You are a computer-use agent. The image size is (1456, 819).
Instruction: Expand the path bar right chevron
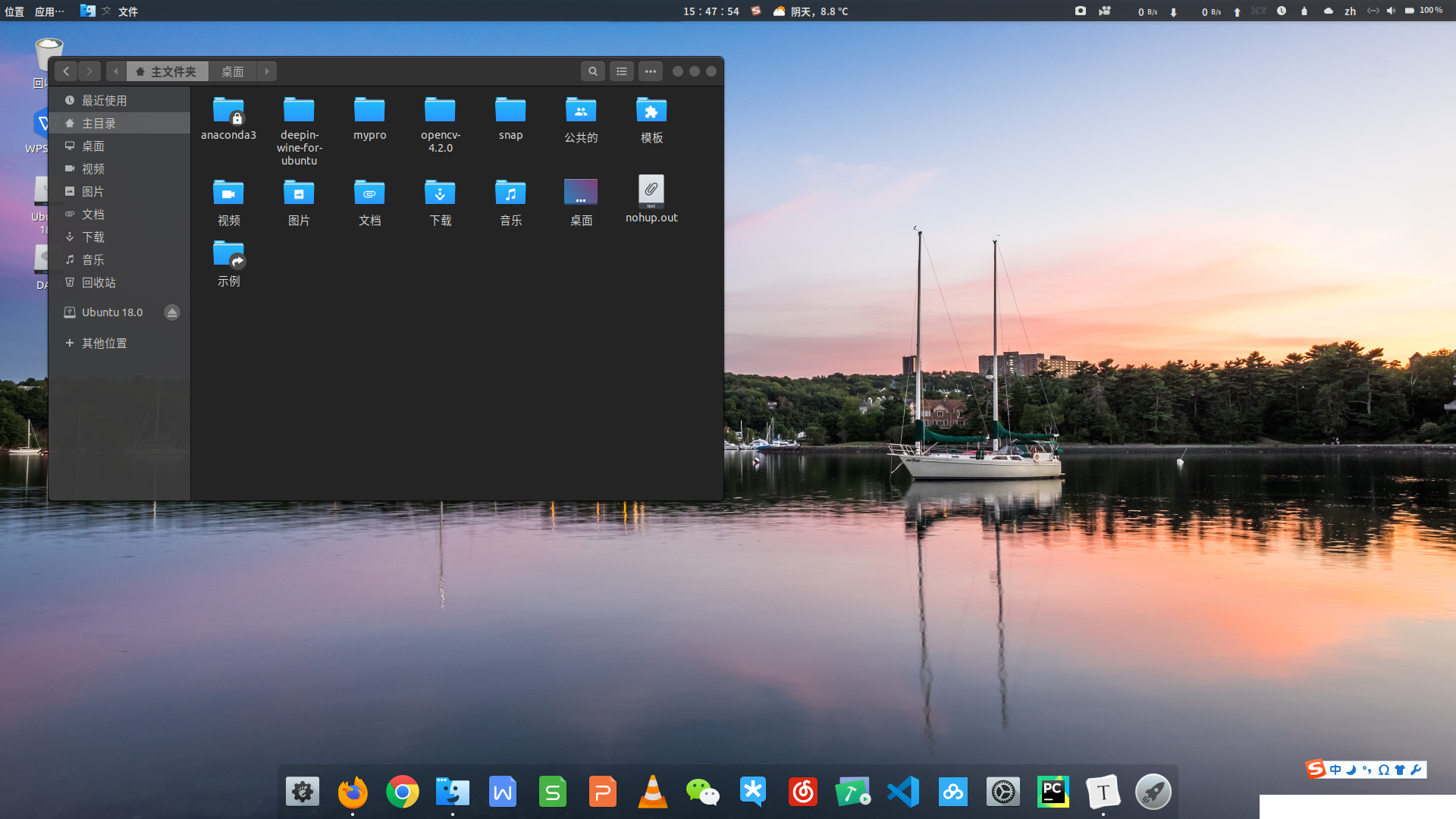267,71
